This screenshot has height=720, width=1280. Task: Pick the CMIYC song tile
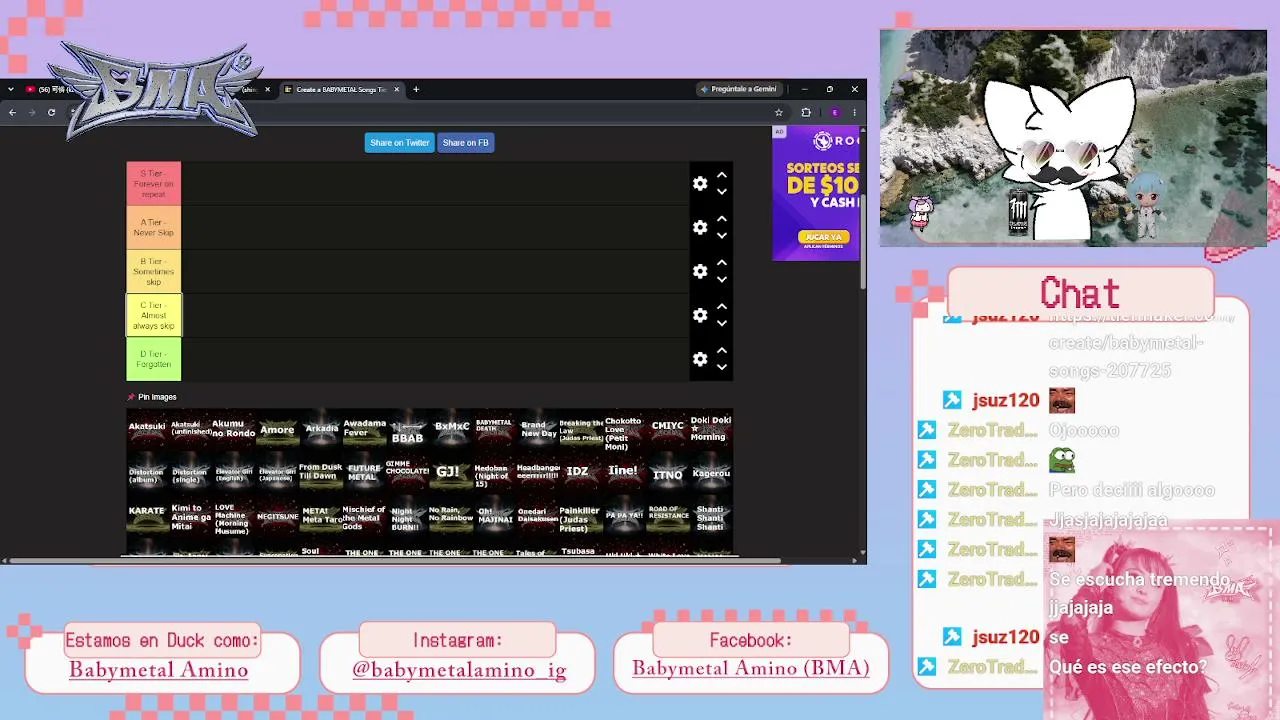pyautogui.click(x=668, y=428)
